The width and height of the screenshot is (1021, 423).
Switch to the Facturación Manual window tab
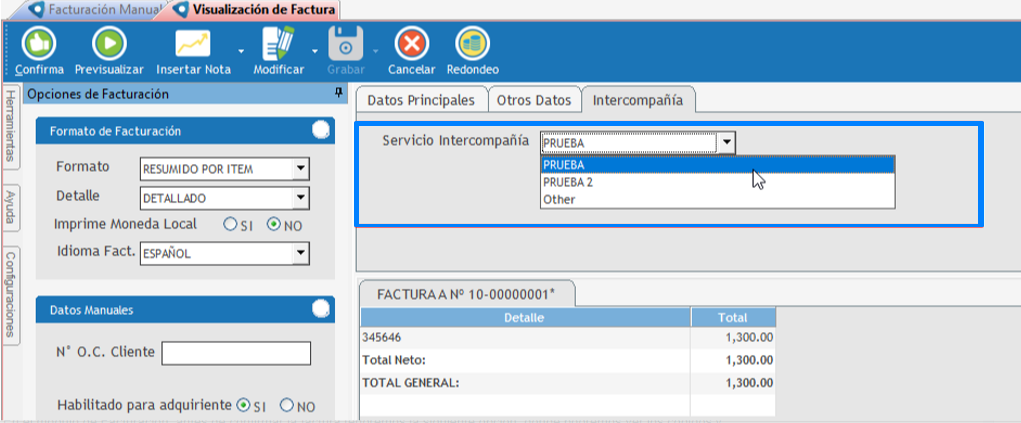pyautogui.click(x=99, y=10)
